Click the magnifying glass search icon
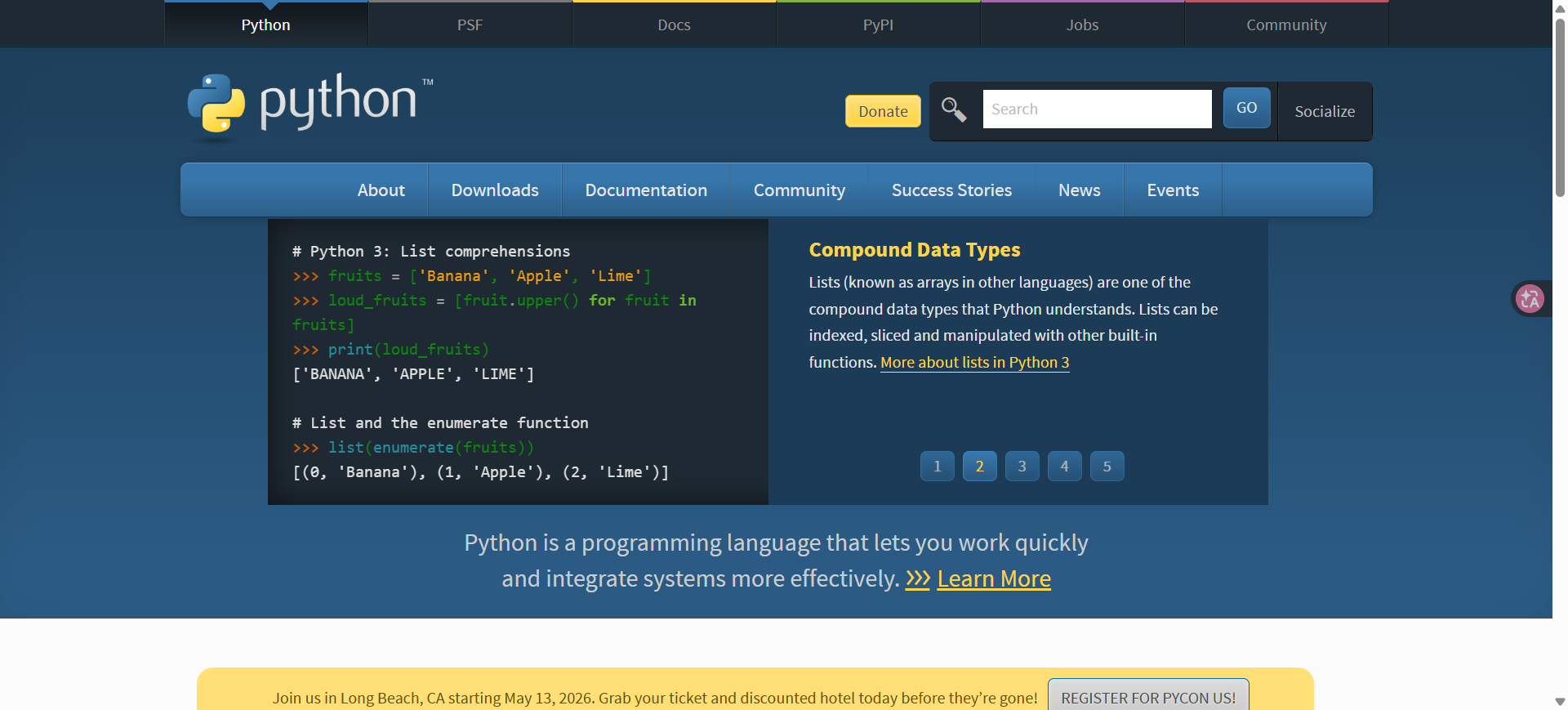 point(954,109)
